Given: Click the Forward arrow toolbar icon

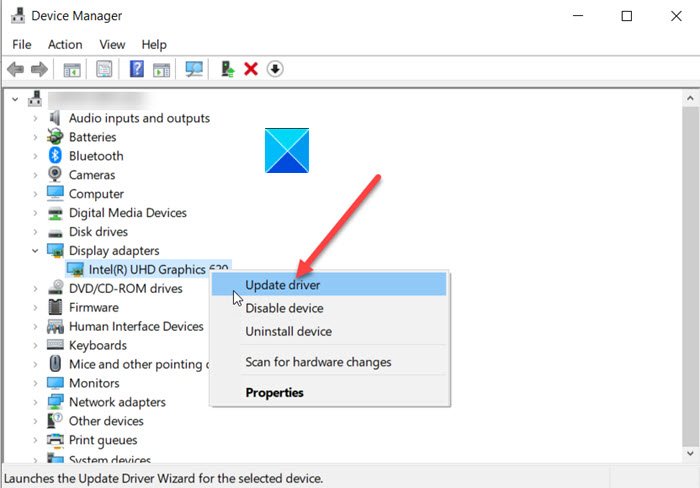Looking at the screenshot, I should click(39, 69).
